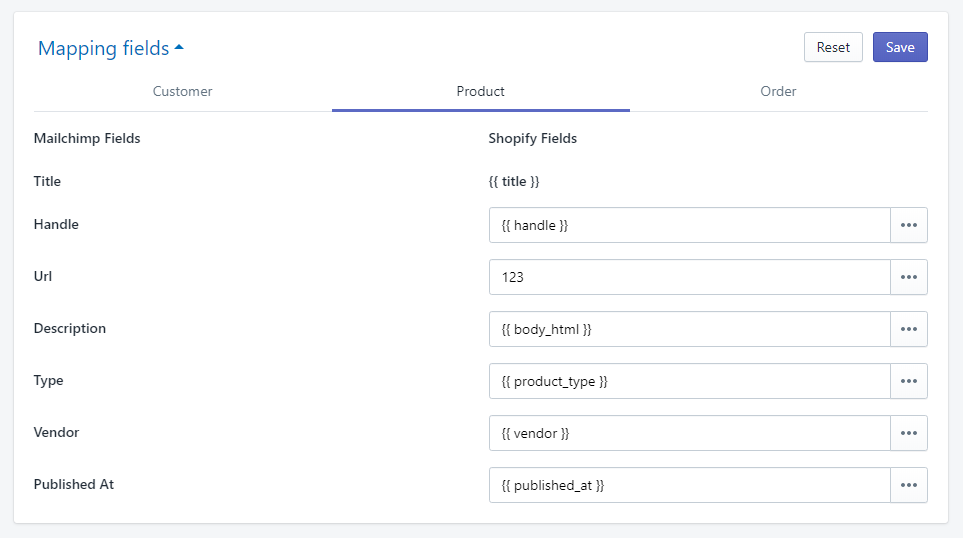Focus the Published At input field
The height and width of the screenshot is (538, 963).
(x=689, y=485)
